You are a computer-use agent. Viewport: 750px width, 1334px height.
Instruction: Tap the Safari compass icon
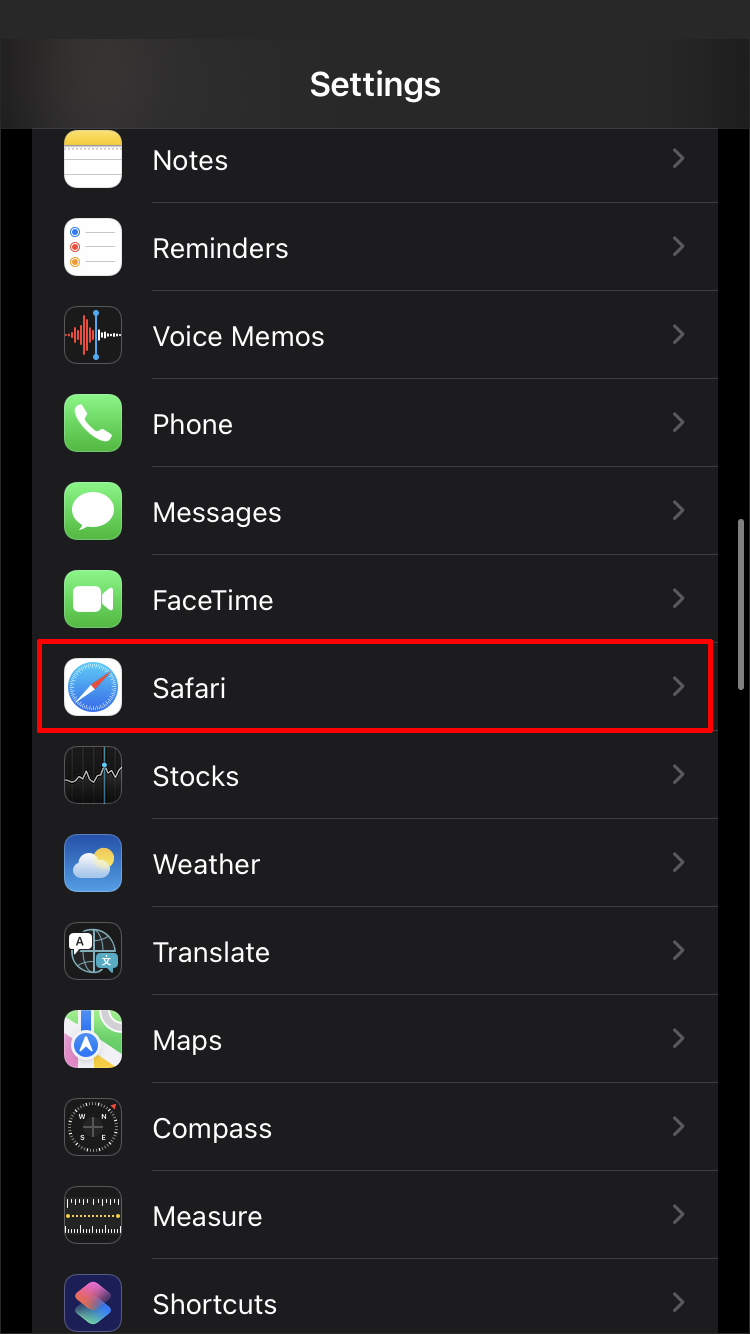[93, 687]
